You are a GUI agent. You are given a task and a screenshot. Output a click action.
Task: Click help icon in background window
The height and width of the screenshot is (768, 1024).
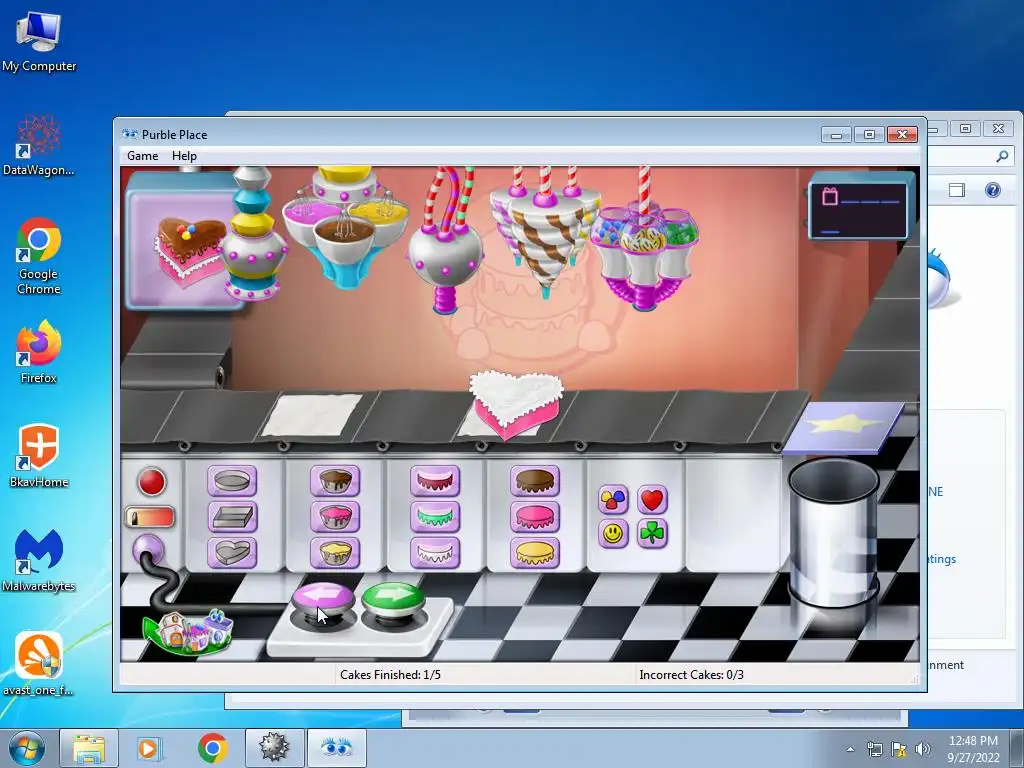coord(993,190)
